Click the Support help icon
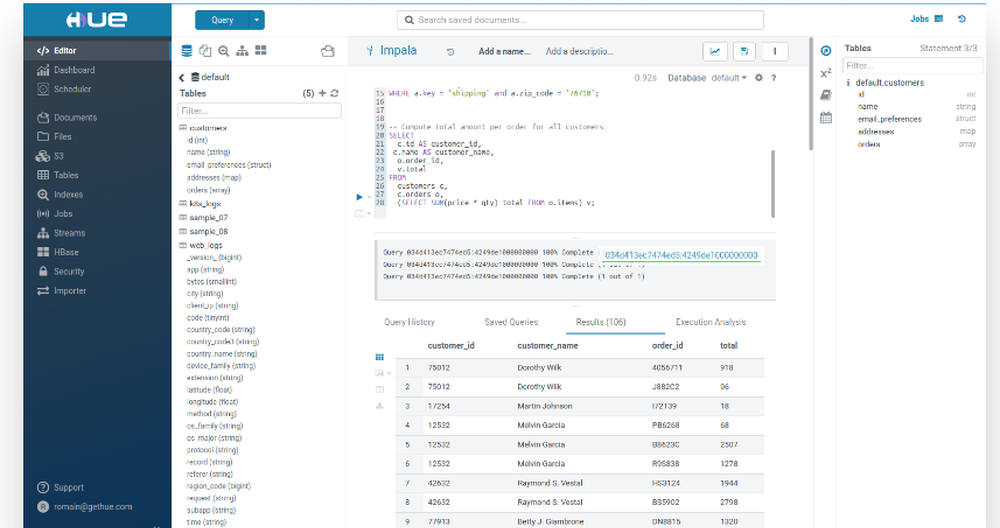 click(43, 487)
